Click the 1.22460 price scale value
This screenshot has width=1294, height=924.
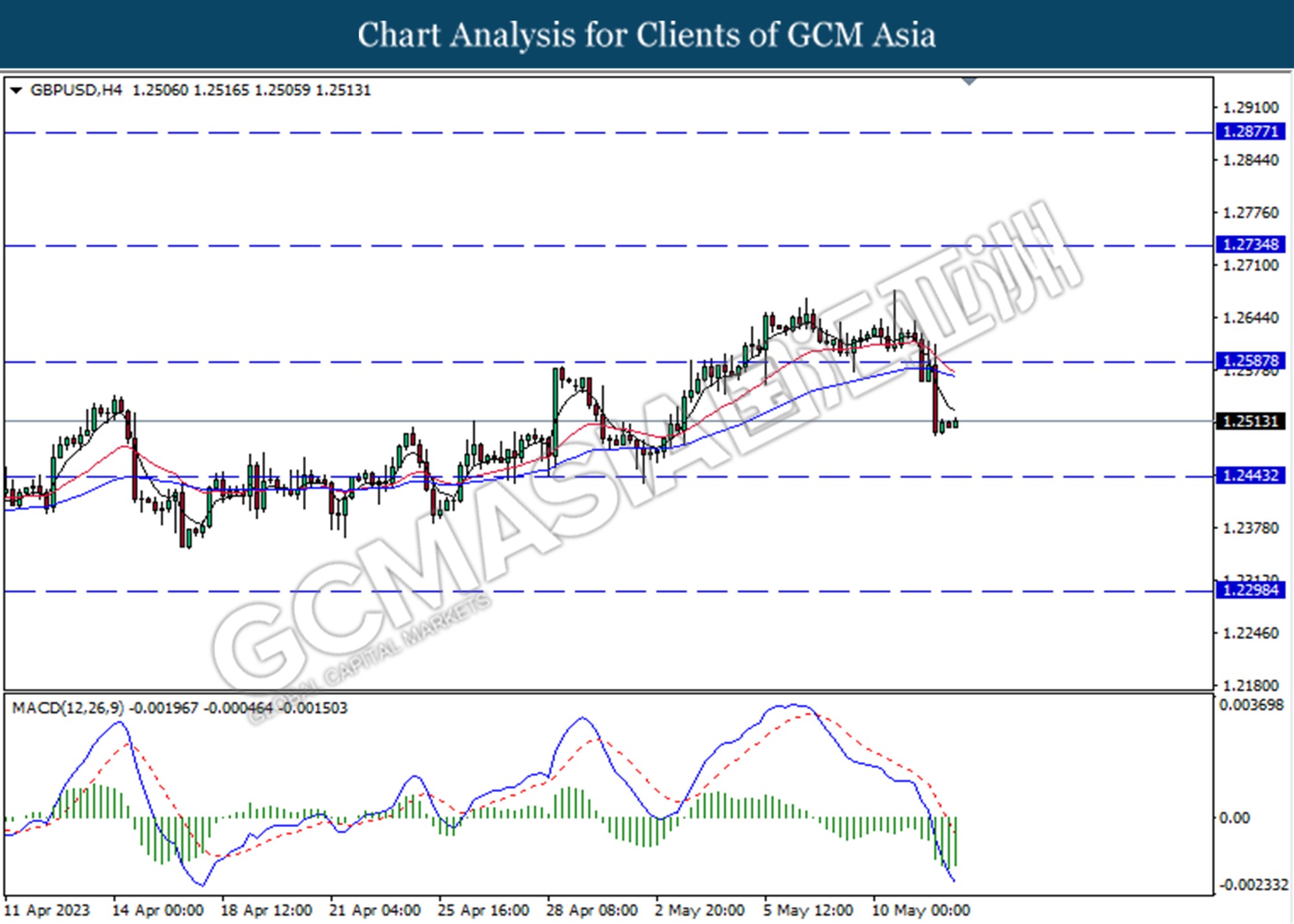1251,633
